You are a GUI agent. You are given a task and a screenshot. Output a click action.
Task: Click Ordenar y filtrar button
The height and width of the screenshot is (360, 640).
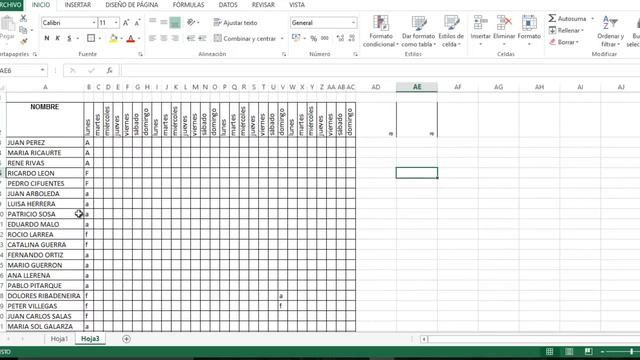610,31
